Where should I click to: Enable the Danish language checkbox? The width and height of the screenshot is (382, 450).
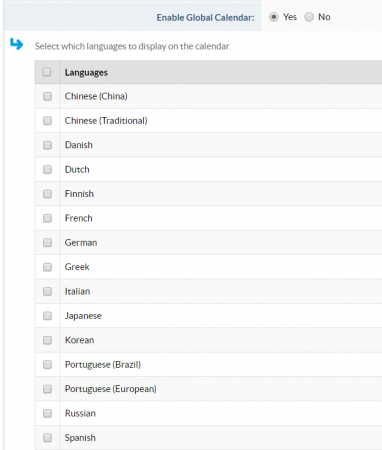point(47,145)
